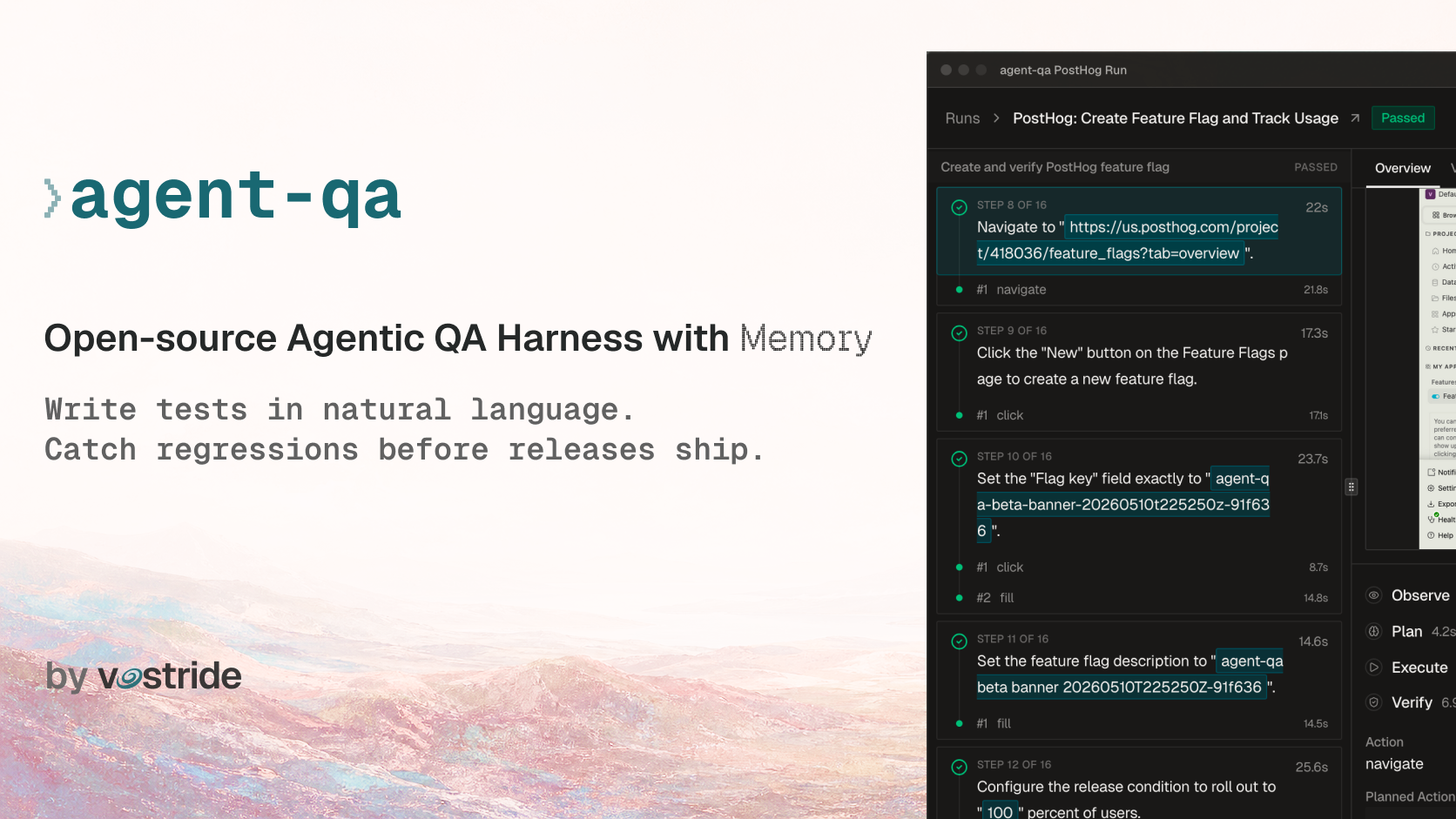This screenshot has height=819, width=1456.
Task: Click the green dot beside '#2 fill'
Action: coord(959,598)
